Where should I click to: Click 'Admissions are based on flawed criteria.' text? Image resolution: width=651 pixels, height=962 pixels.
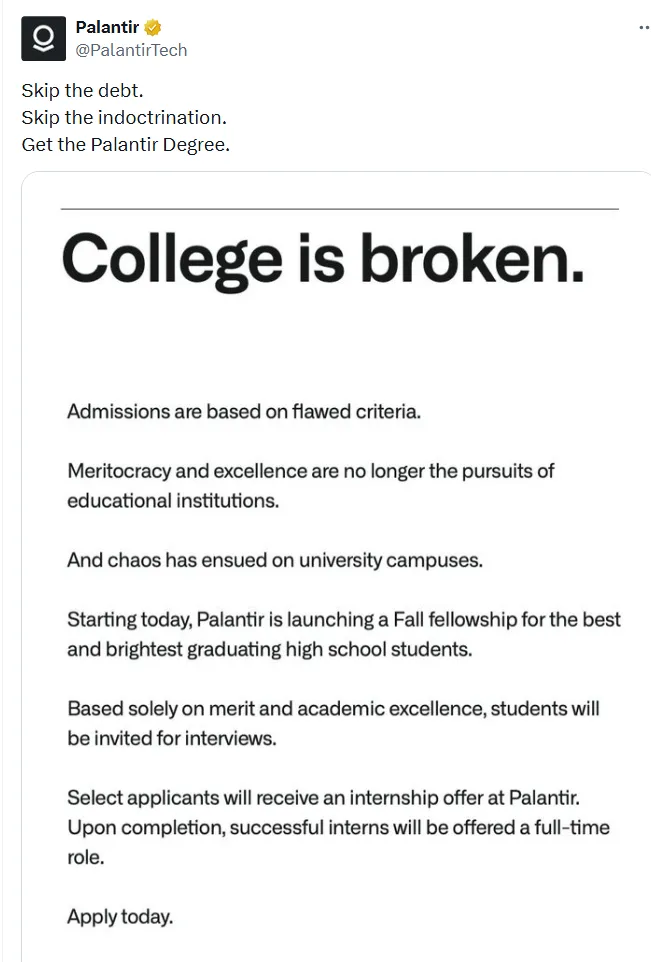(244, 411)
